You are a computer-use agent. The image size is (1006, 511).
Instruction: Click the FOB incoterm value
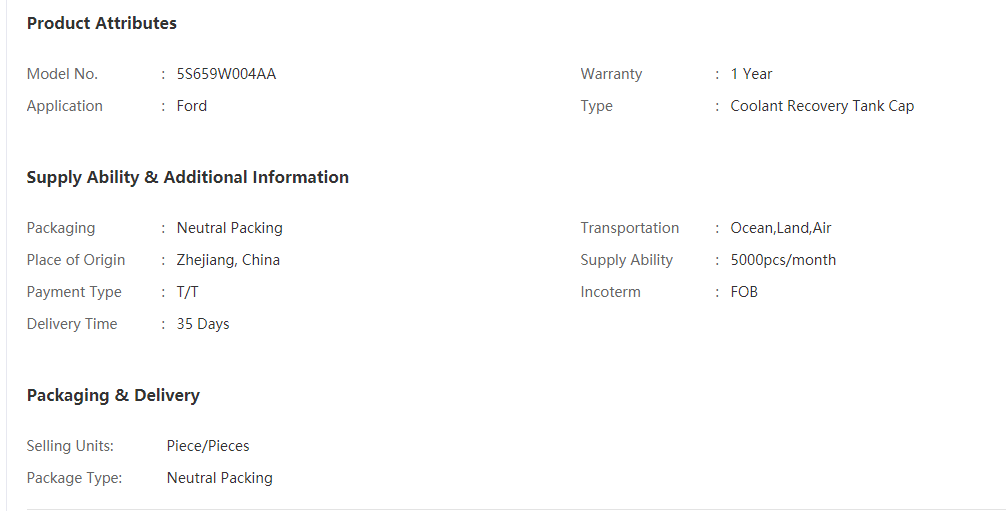(x=744, y=292)
